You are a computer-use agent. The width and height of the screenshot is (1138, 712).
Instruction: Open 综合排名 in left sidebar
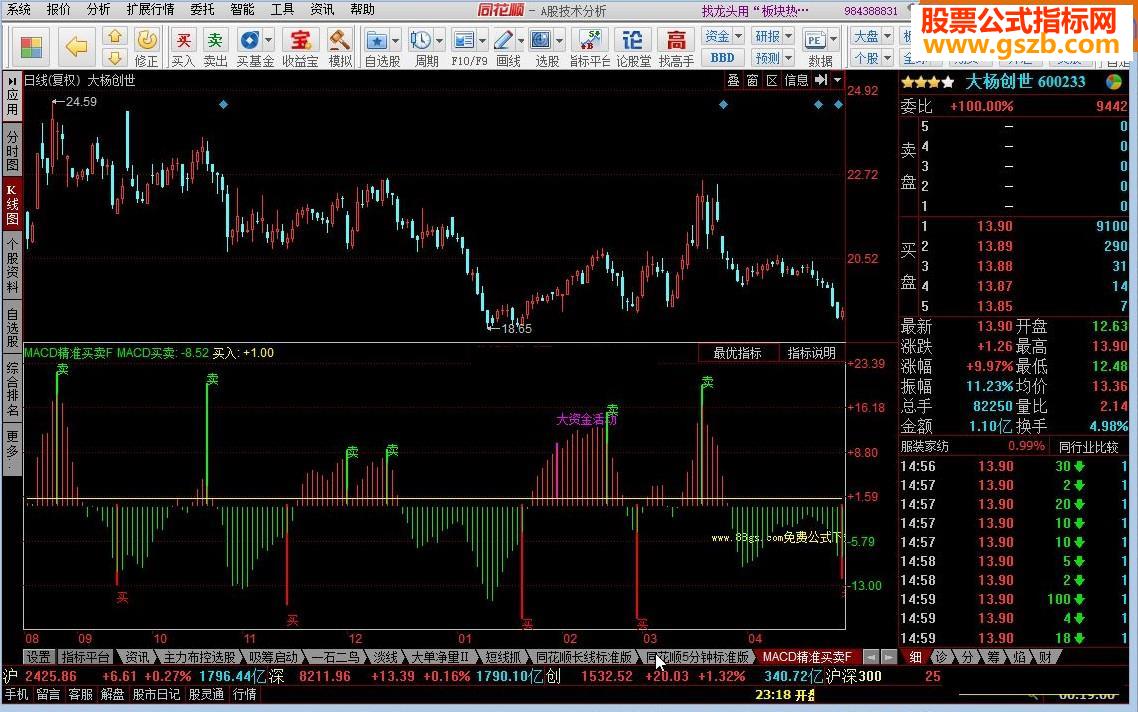click(x=12, y=390)
